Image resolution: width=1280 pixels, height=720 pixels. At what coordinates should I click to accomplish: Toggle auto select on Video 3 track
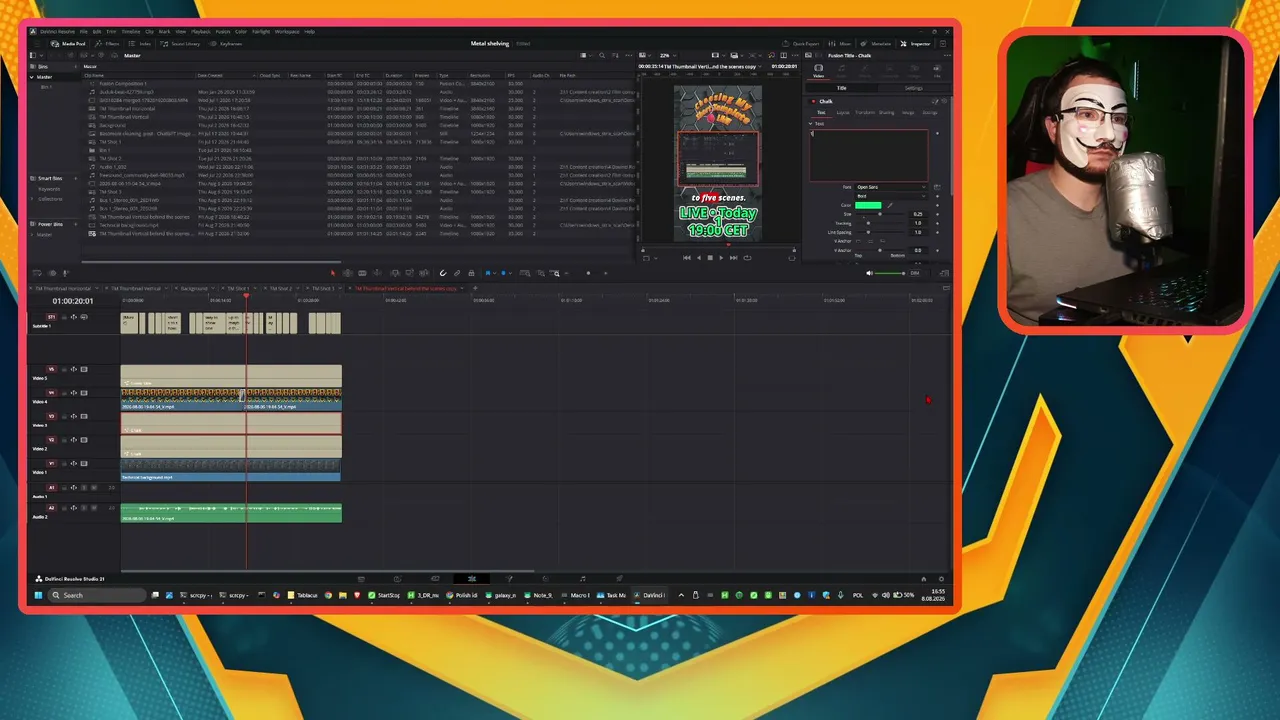[x=74, y=417]
